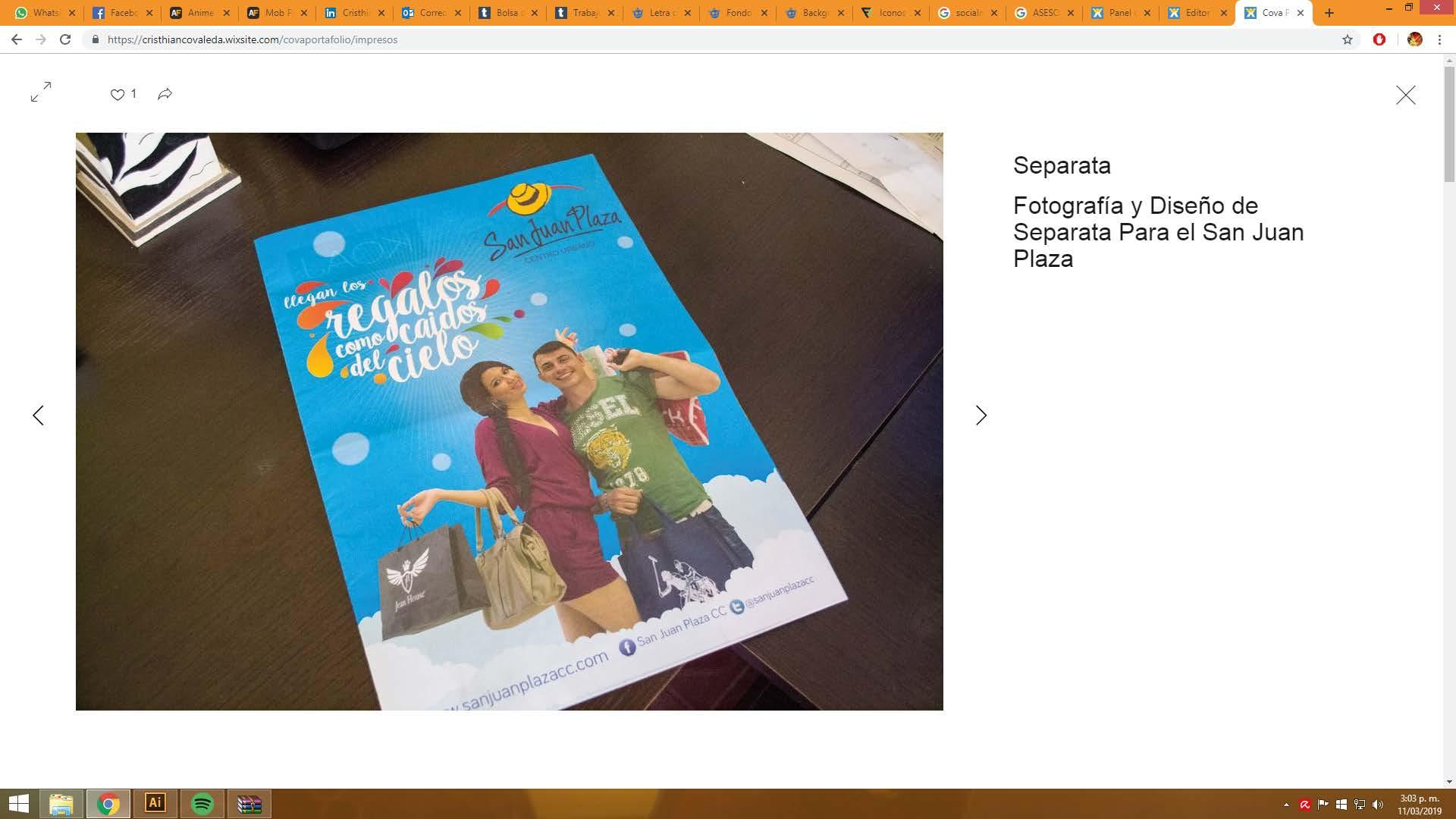Open the volume control in tray
1456x819 pixels.
1378,805
